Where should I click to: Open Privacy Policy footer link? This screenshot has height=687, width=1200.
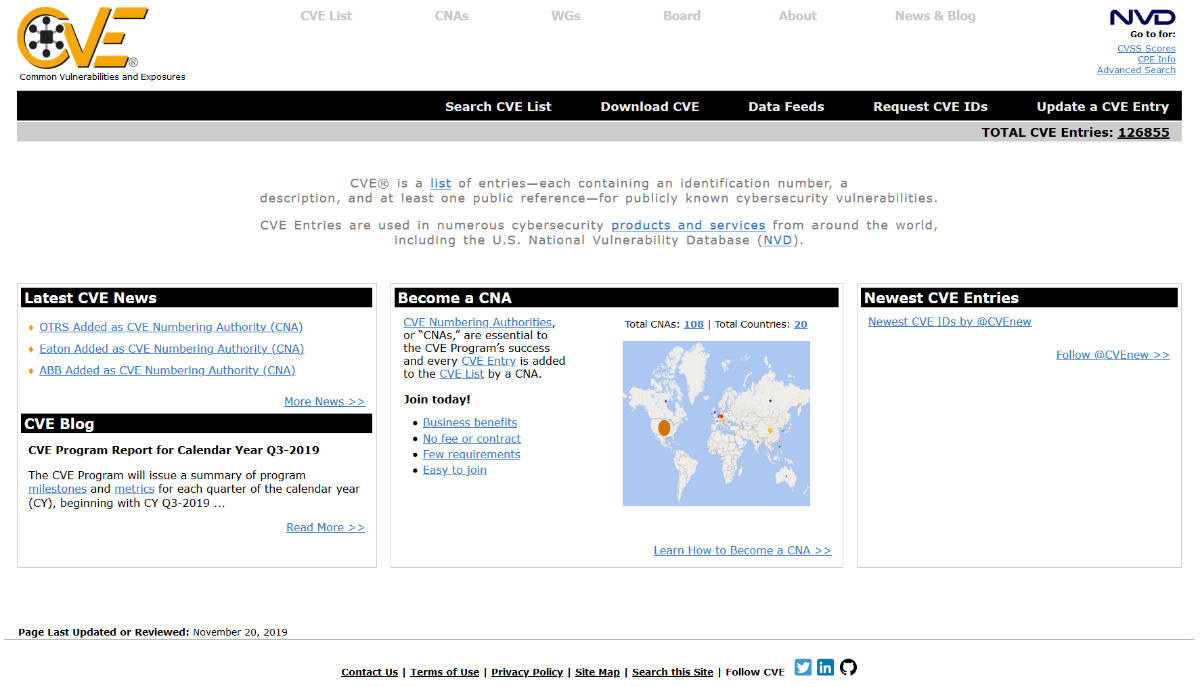pos(527,673)
